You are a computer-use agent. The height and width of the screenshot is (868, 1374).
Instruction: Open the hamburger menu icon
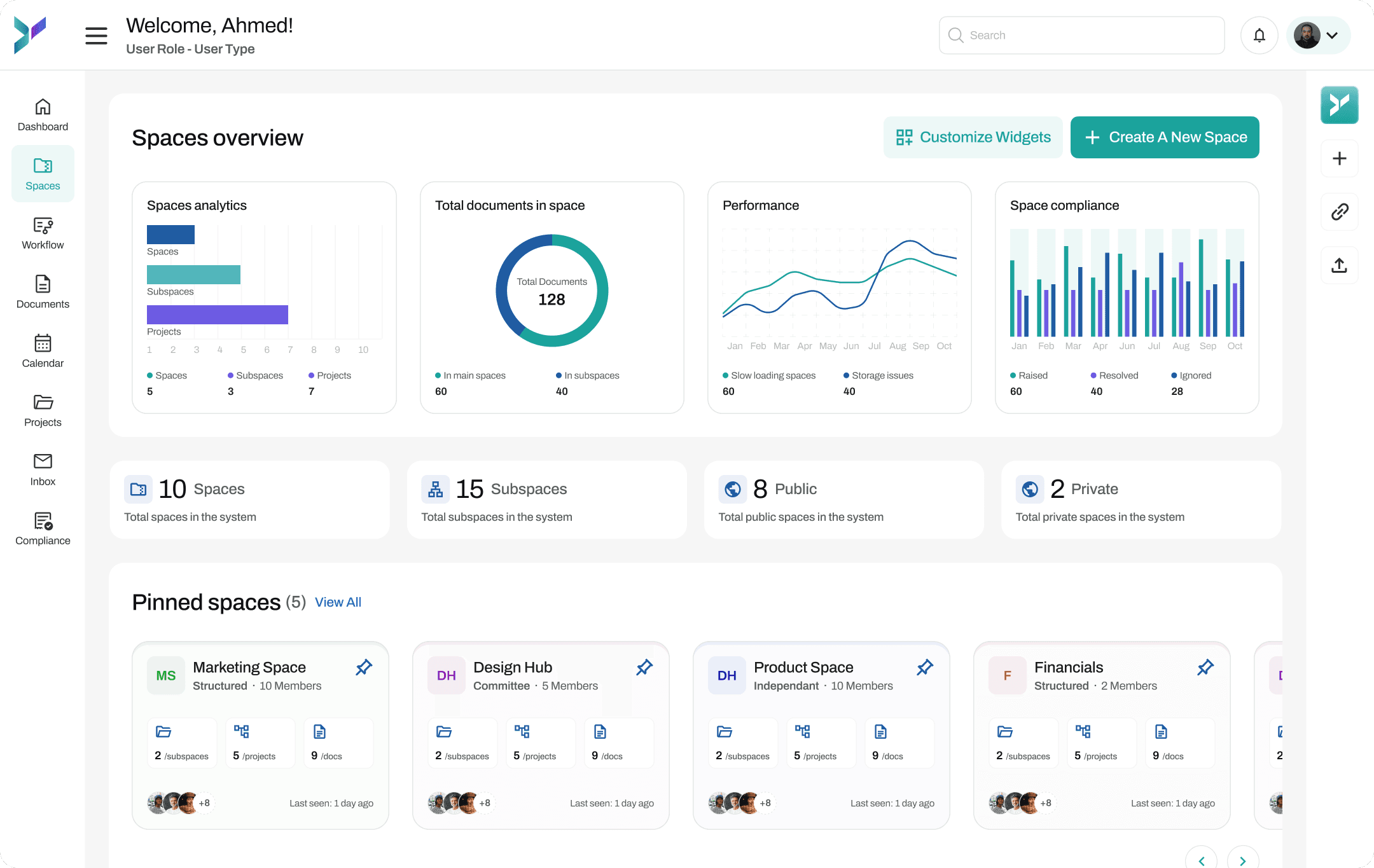[x=96, y=36]
